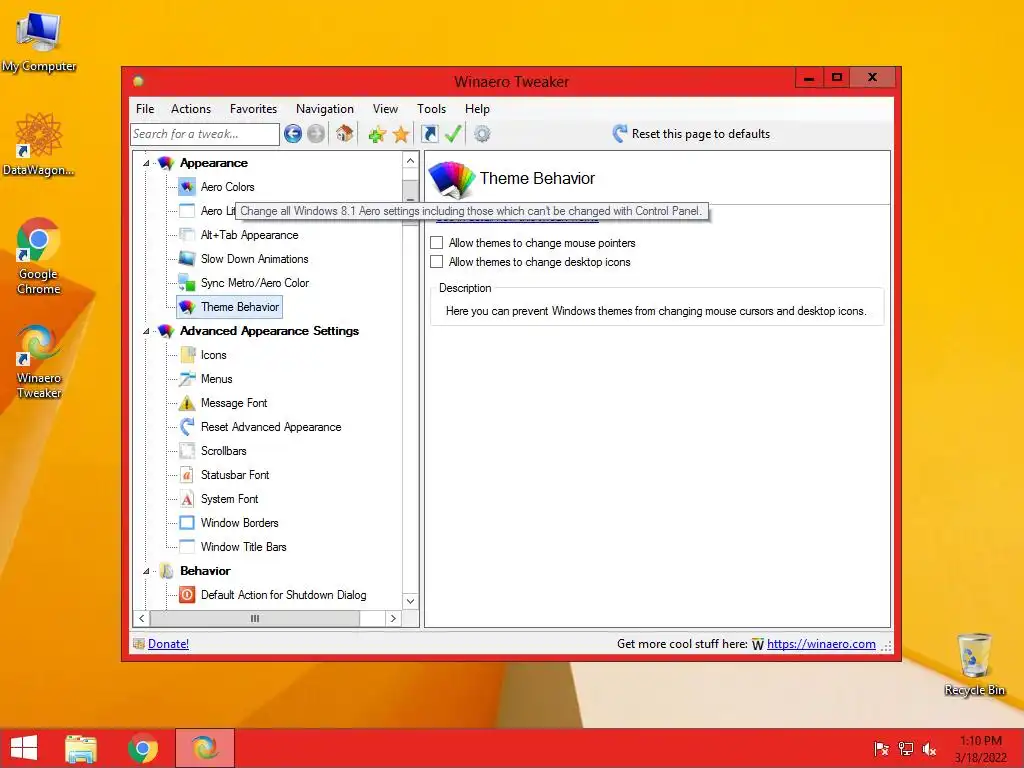
Task: Open the home page icon in toolbar
Action: point(345,134)
